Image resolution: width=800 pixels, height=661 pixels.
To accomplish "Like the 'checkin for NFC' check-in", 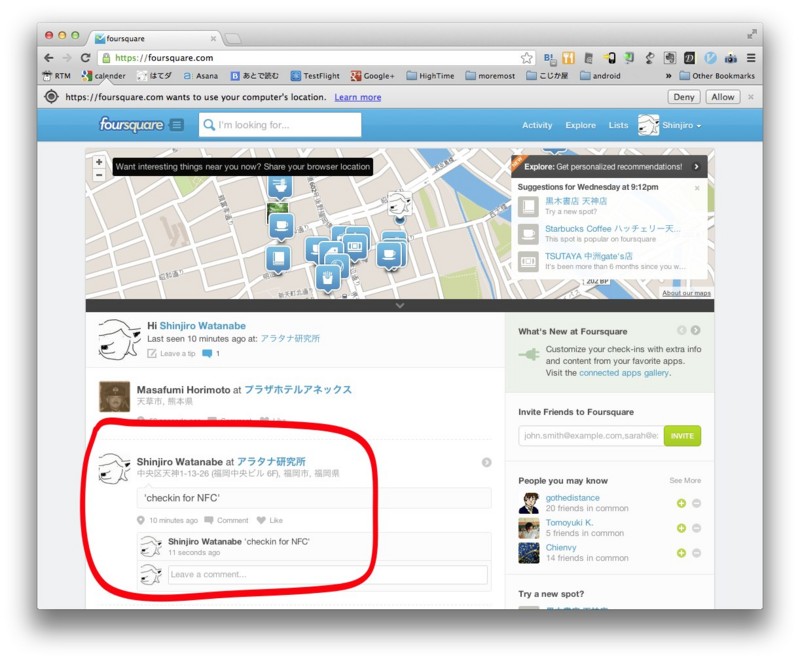I will (x=270, y=520).
